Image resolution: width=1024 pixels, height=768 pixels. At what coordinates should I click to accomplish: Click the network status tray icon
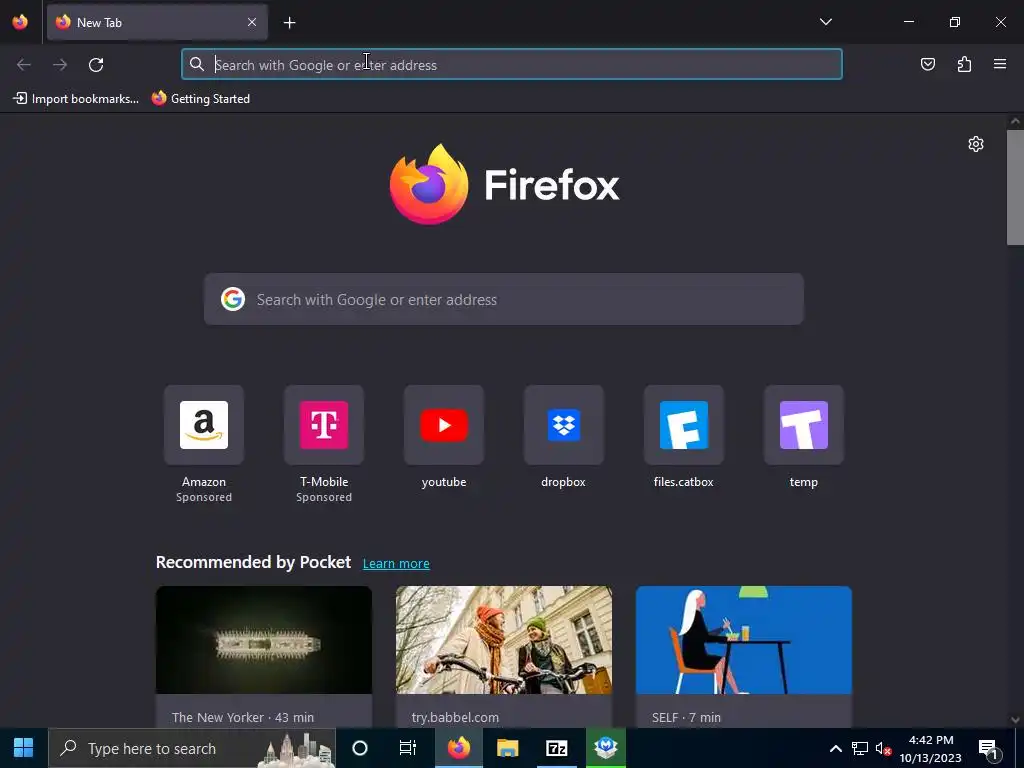point(859,748)
